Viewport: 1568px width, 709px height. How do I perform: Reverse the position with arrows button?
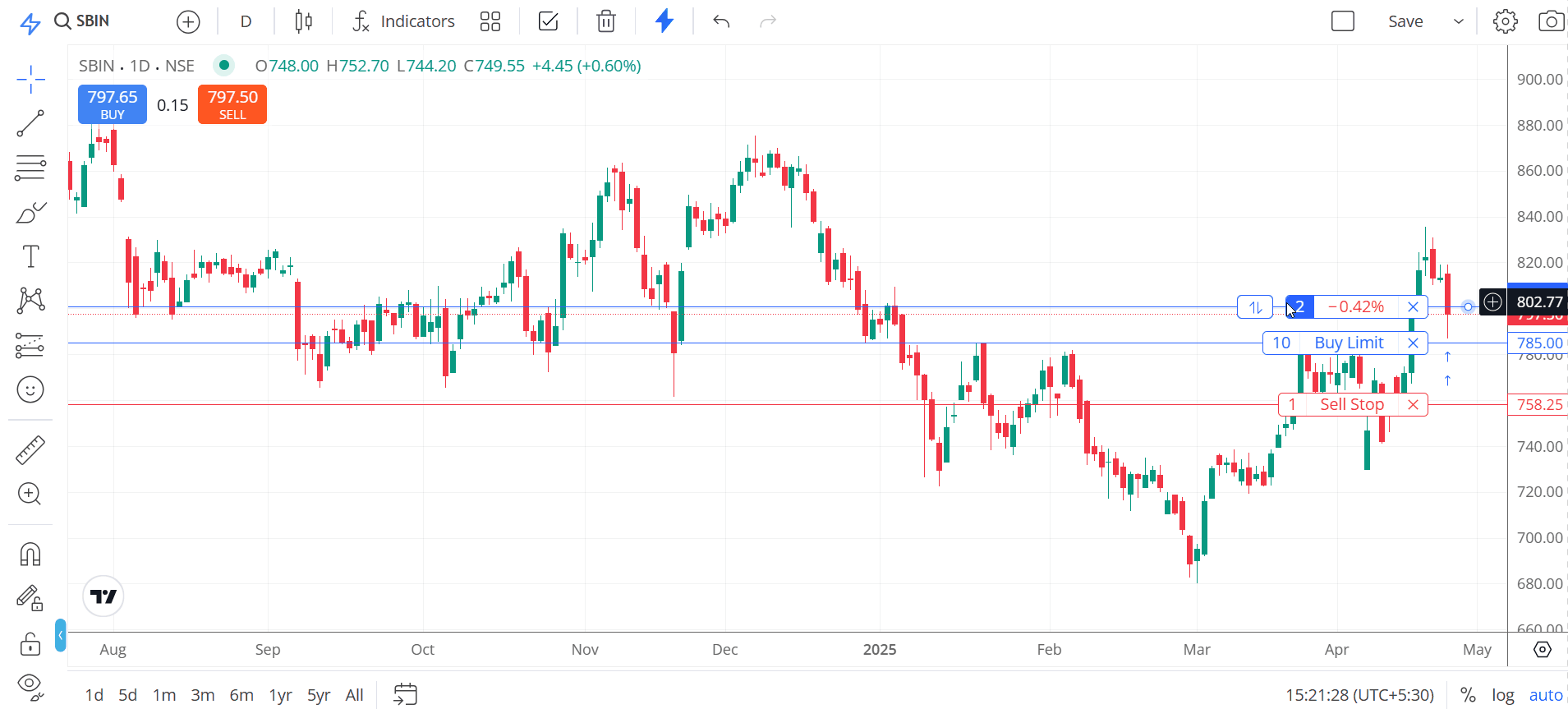1255,306
